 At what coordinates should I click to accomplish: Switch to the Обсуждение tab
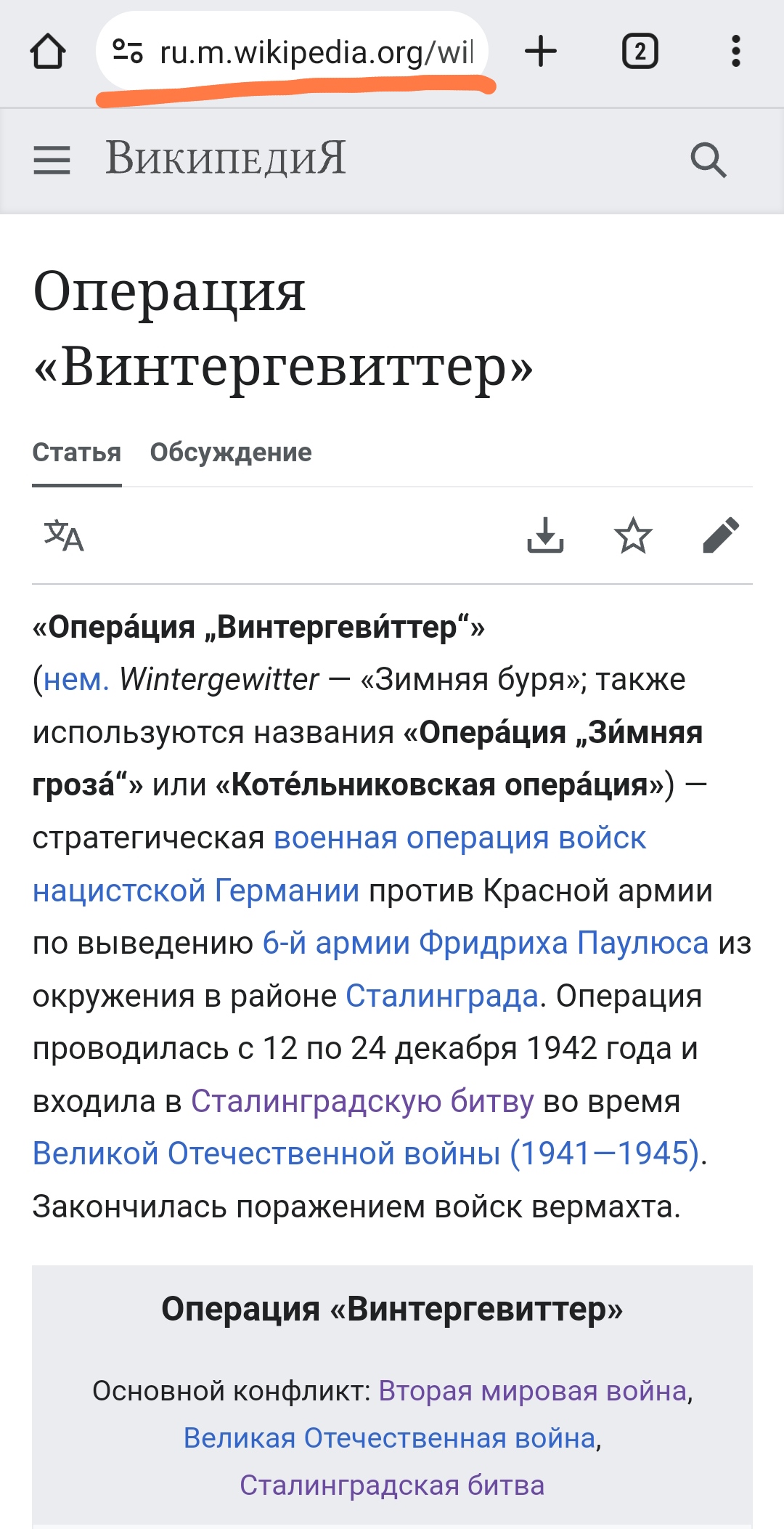[x=231, y=453]
